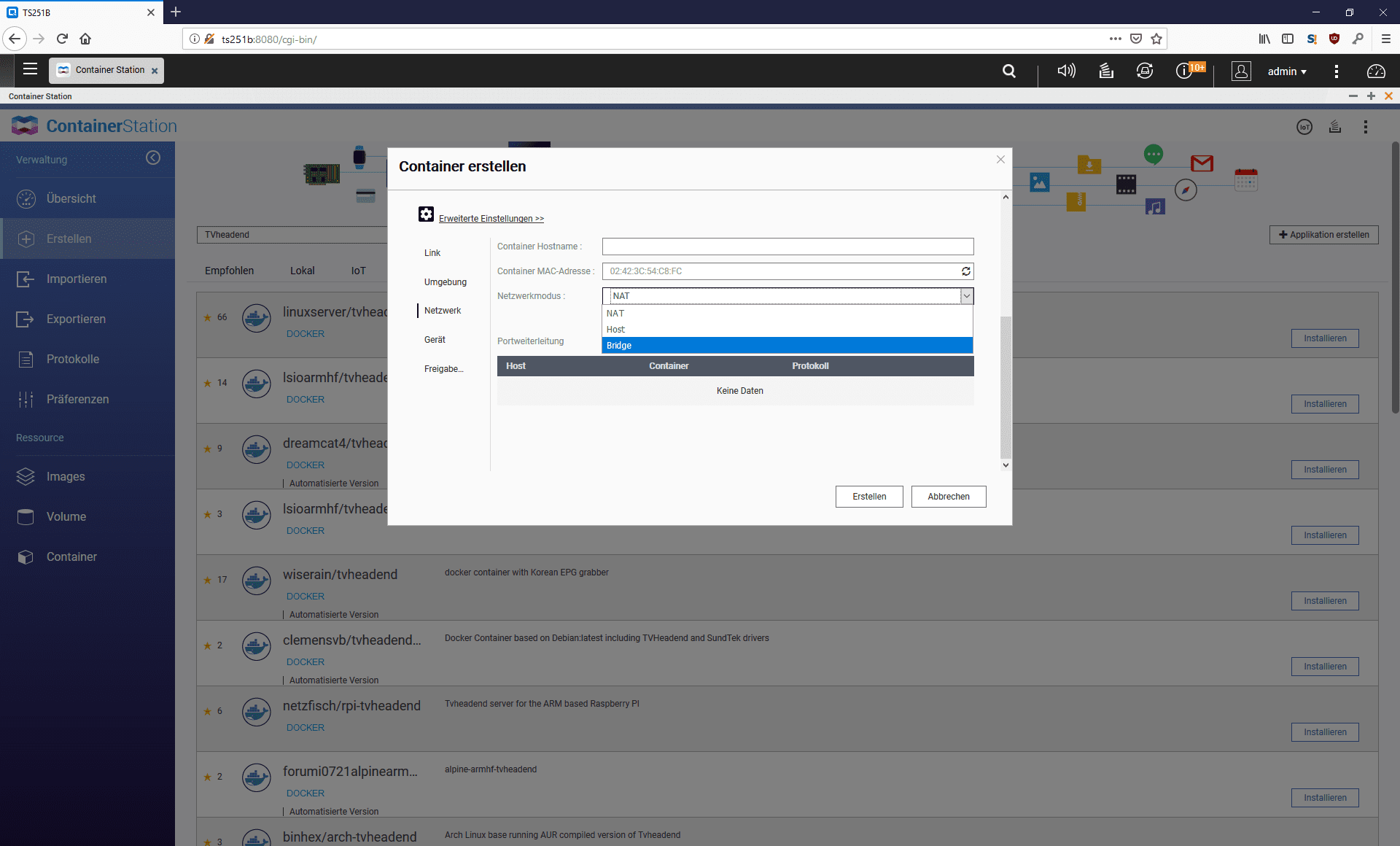1400x846 pixels.
Task: Click the IoT icon in Container Station header
Action: pyautogui.click(x=1304, y=127)
